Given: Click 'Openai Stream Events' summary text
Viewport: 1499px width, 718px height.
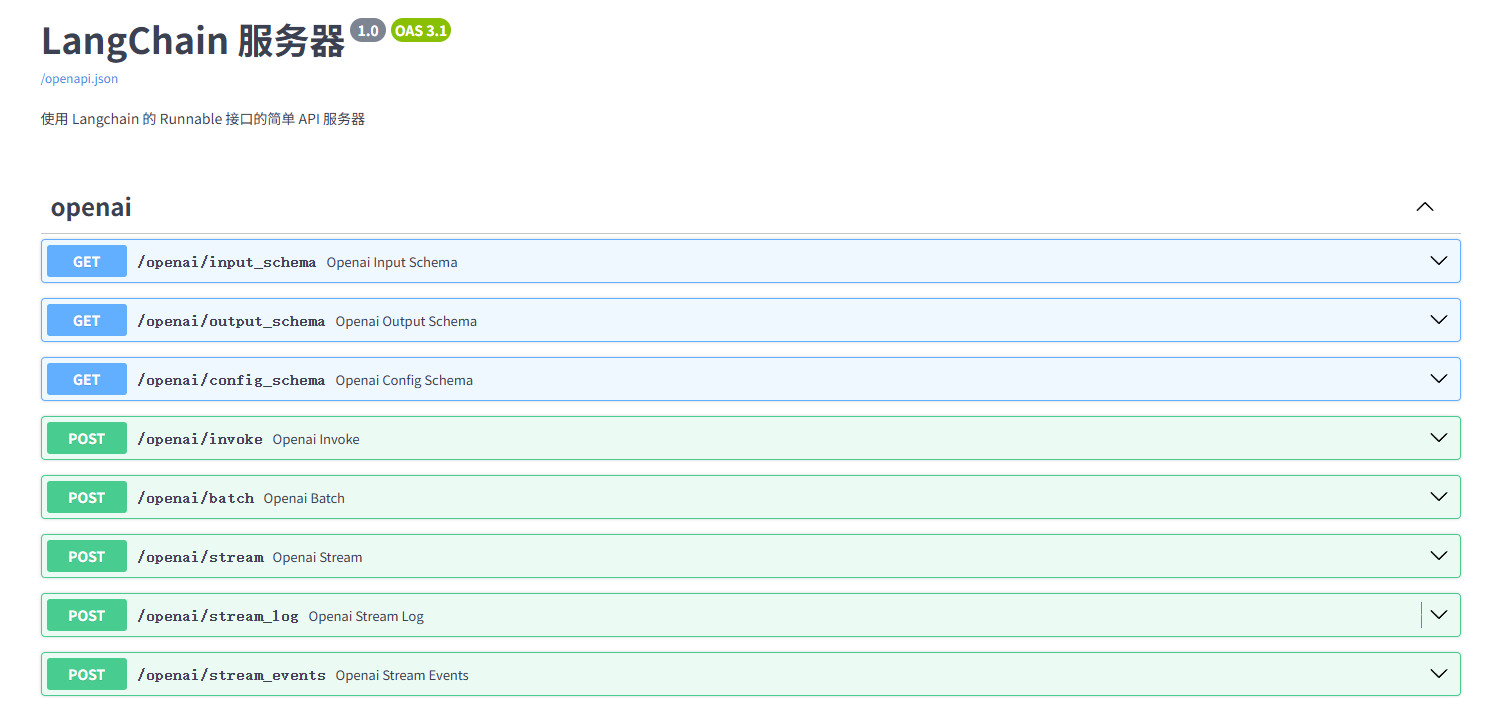Looking at the screenshot, I should coord(402,675).
